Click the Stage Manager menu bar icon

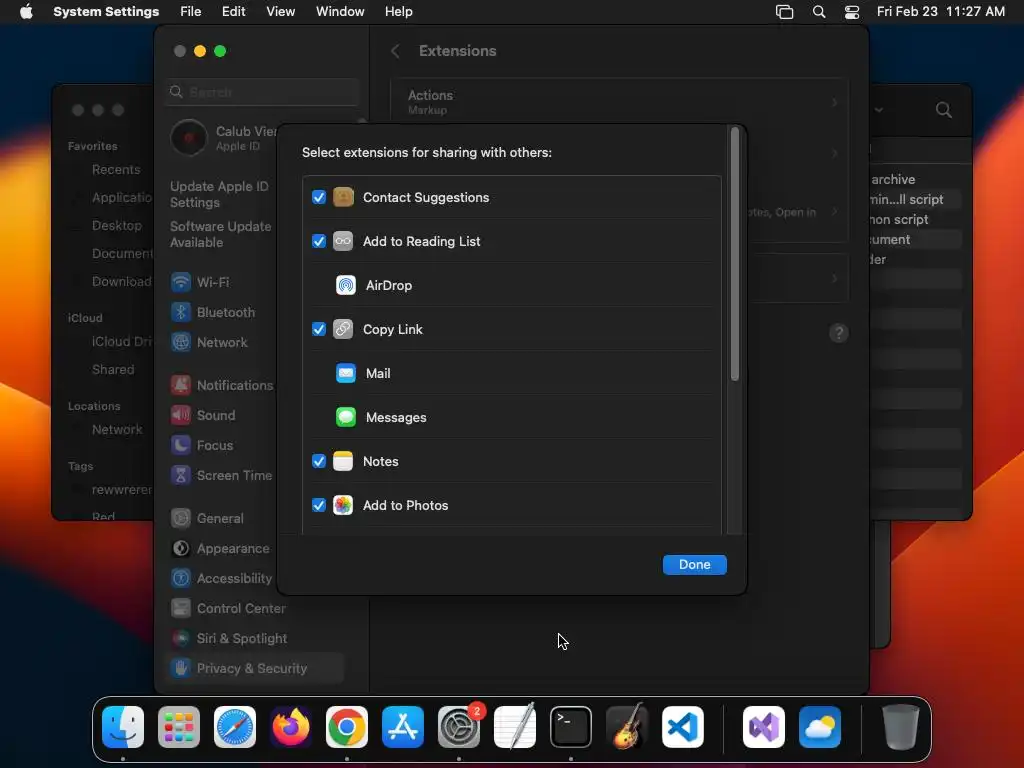[784, 12]
